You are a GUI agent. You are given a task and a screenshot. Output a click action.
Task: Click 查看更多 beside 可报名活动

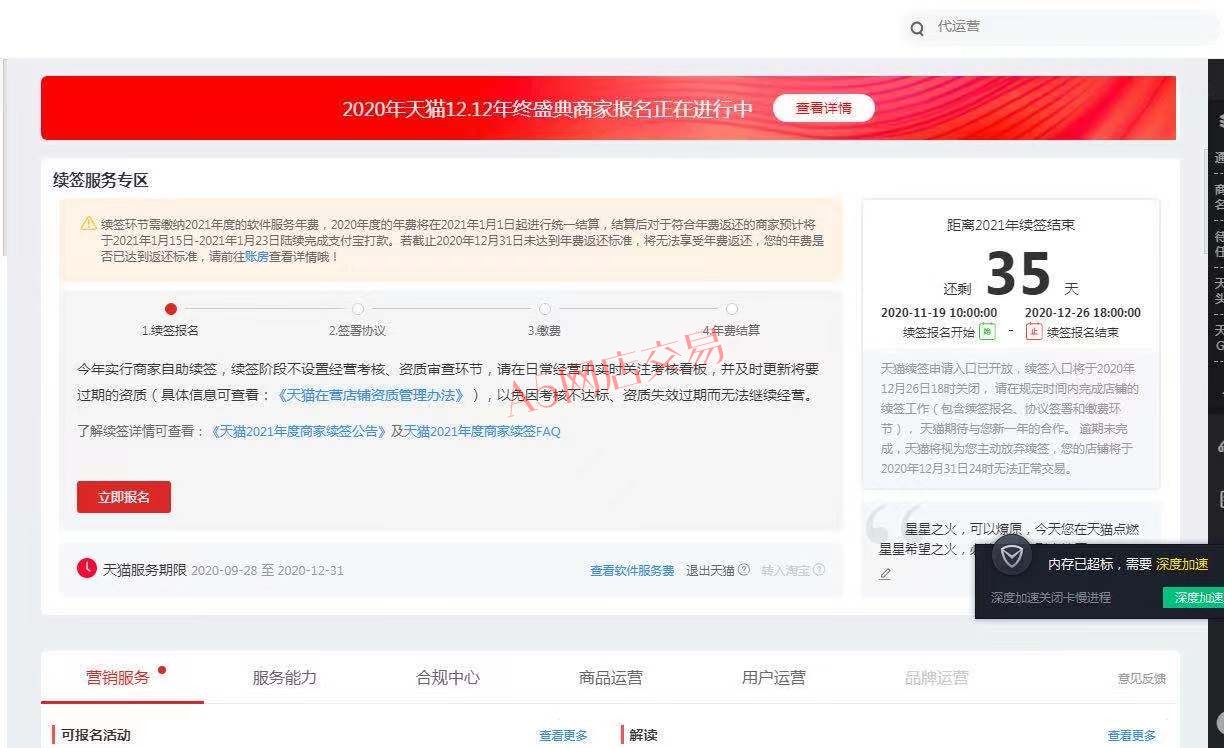563,736
